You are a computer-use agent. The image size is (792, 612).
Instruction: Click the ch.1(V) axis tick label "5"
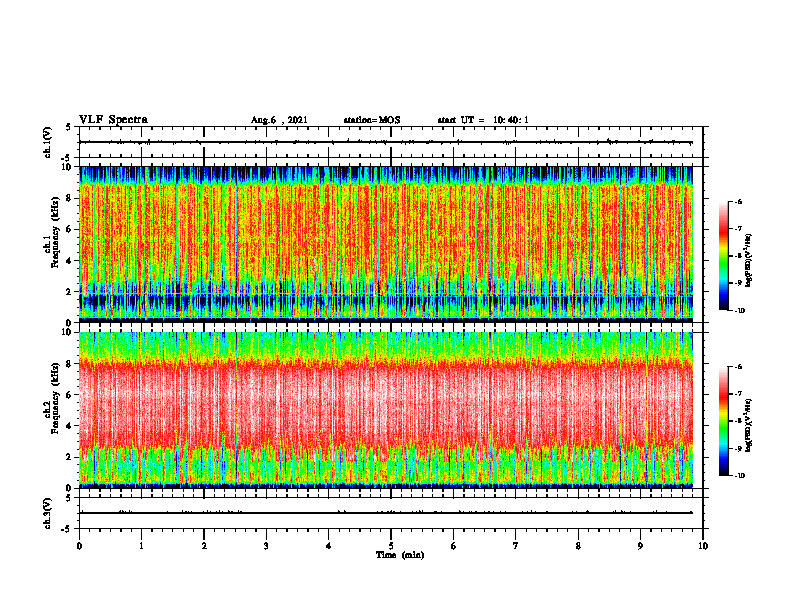click(x=69, y=128)
